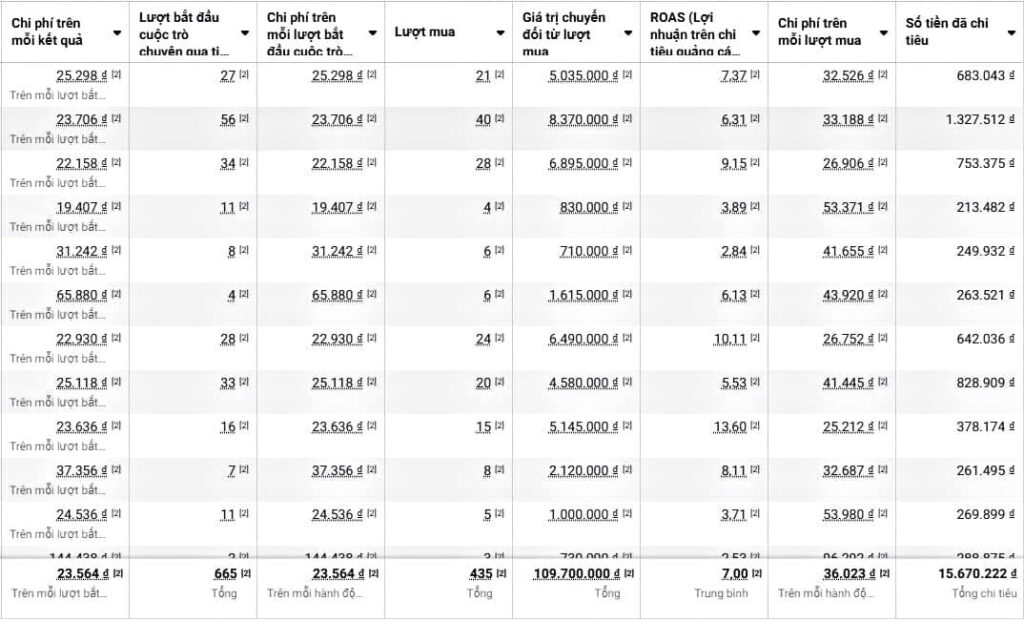Click the footnote icon beside 5.035.000 đ
Screen dimensions: 1024x622
[x=627, y=75]
